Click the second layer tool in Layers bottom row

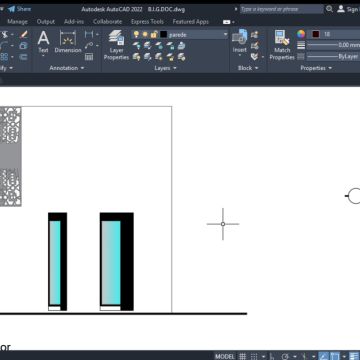tap(148, 57)
